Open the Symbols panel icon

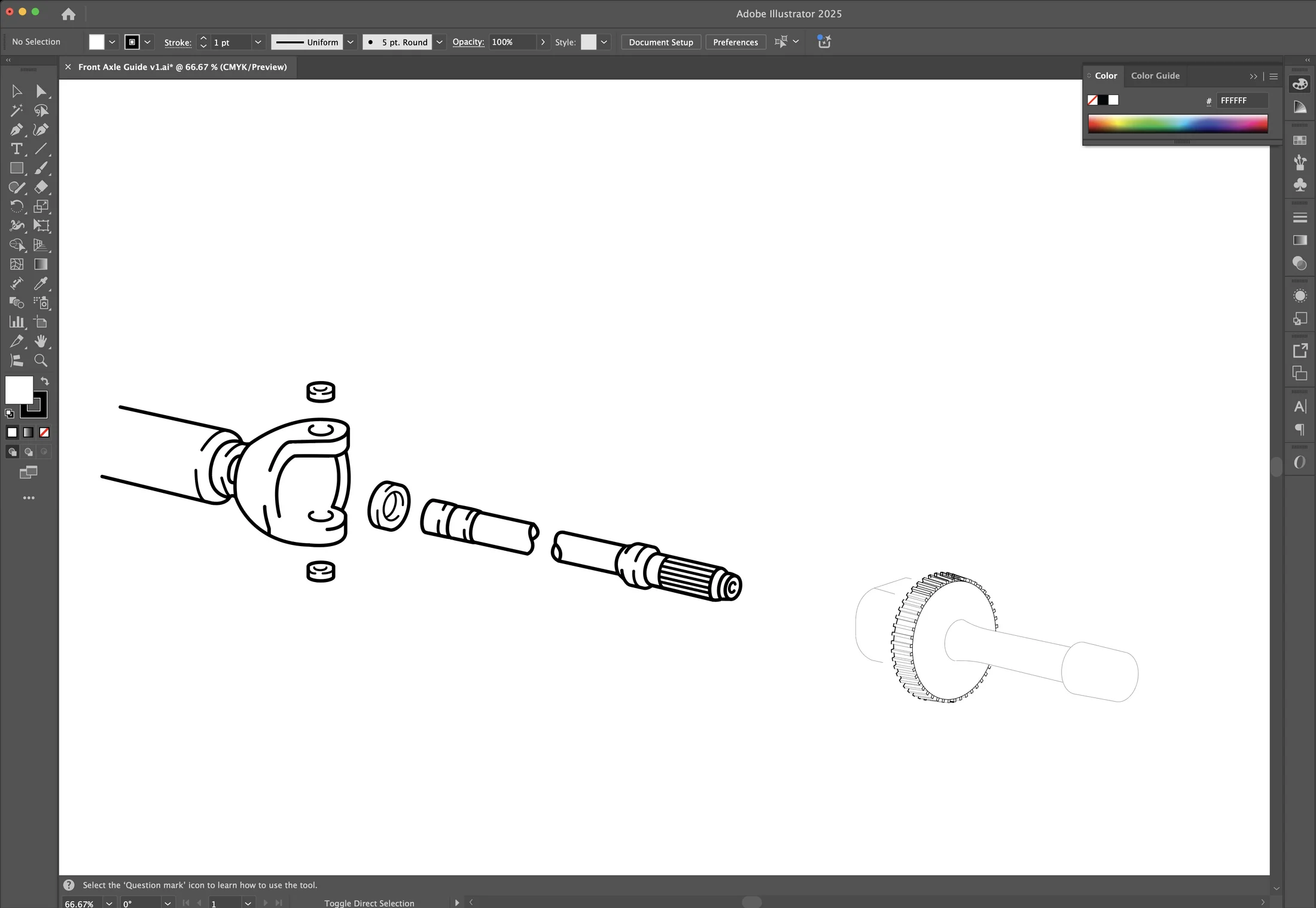[1300, 185]
